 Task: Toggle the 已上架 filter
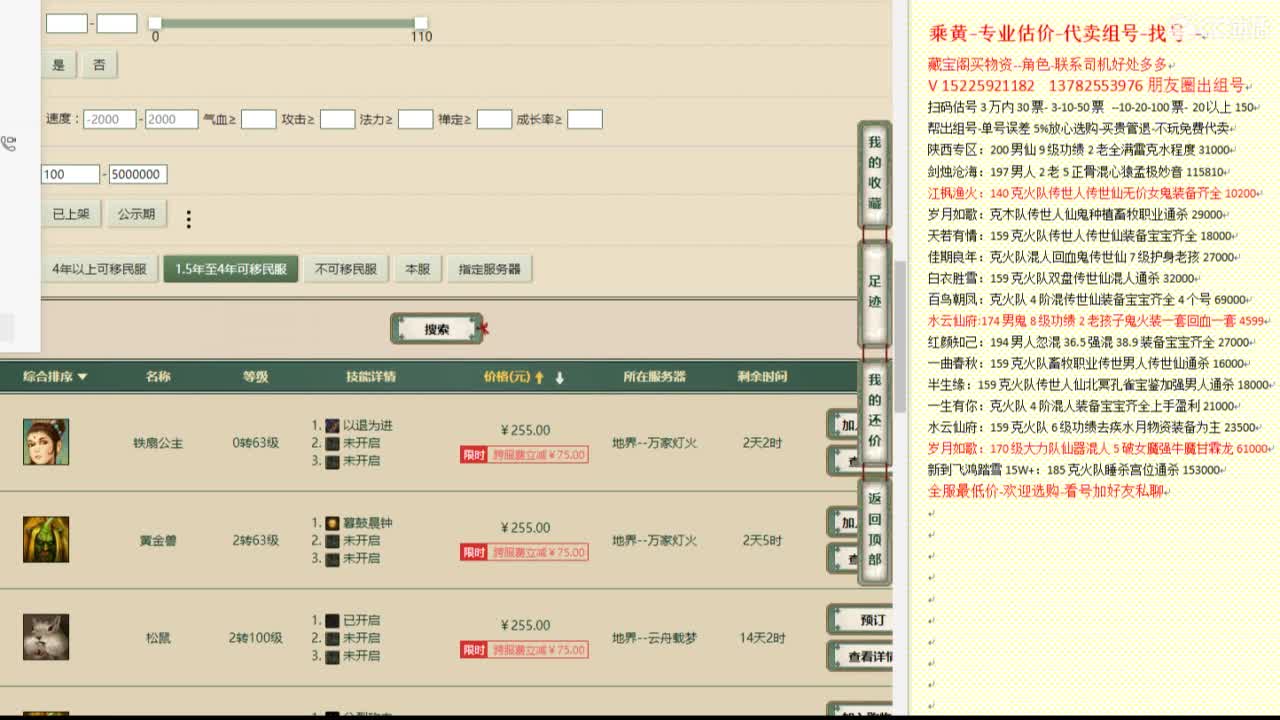pyautogui.click(x=71, y=214)
